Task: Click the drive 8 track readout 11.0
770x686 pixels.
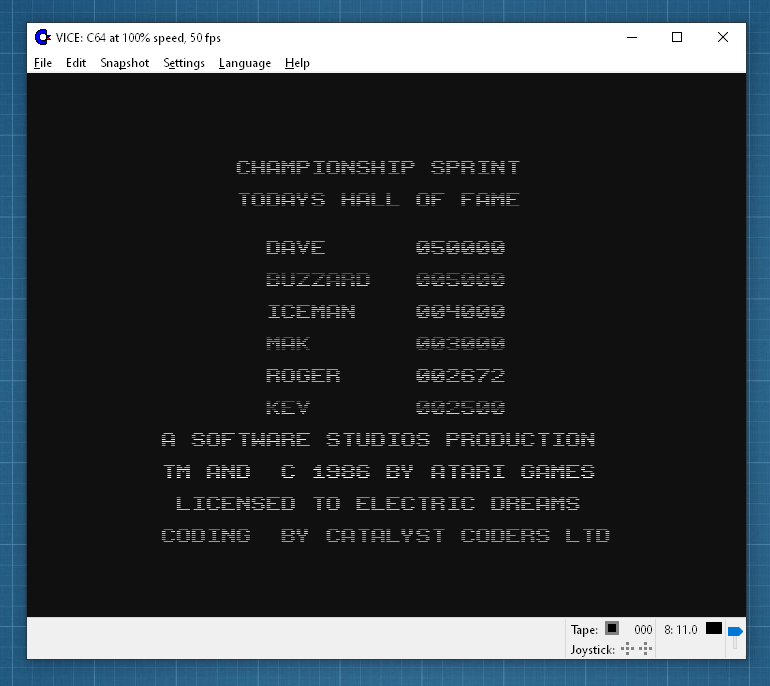Action: [680, 630]
